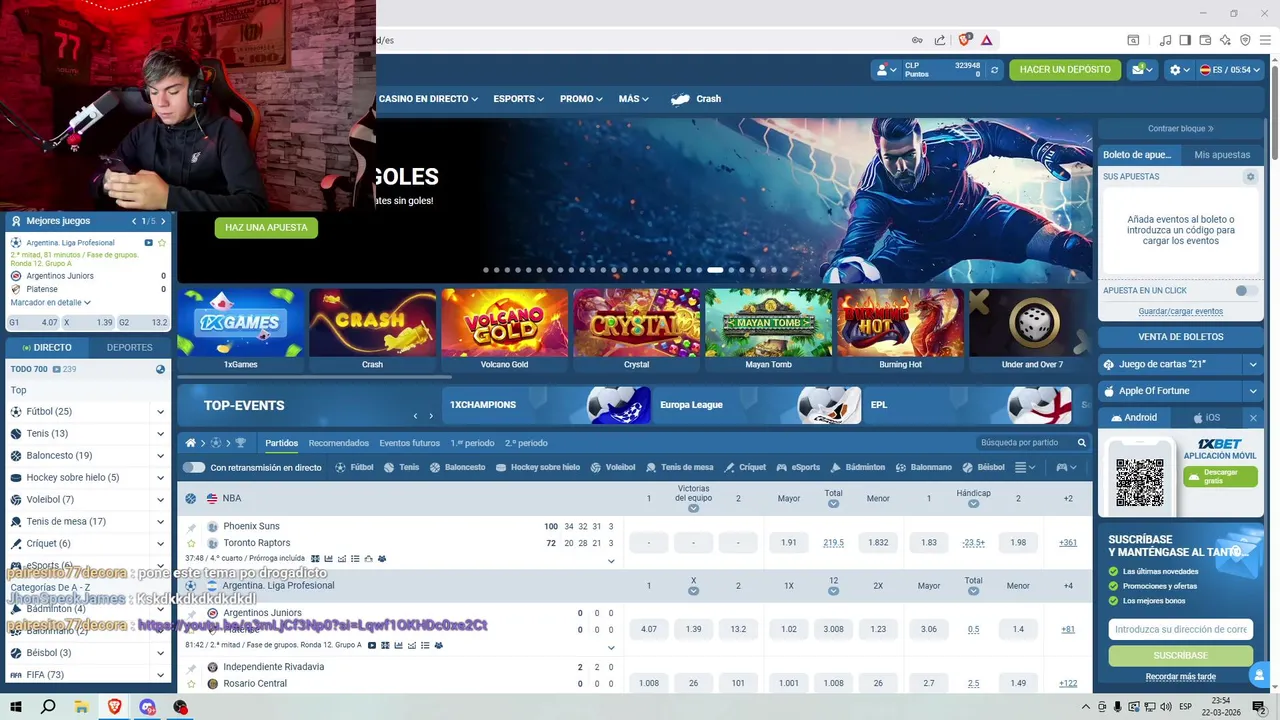
Task: Click the video stream icon in Mejores juegos
Action: click(x=149, y=243)
